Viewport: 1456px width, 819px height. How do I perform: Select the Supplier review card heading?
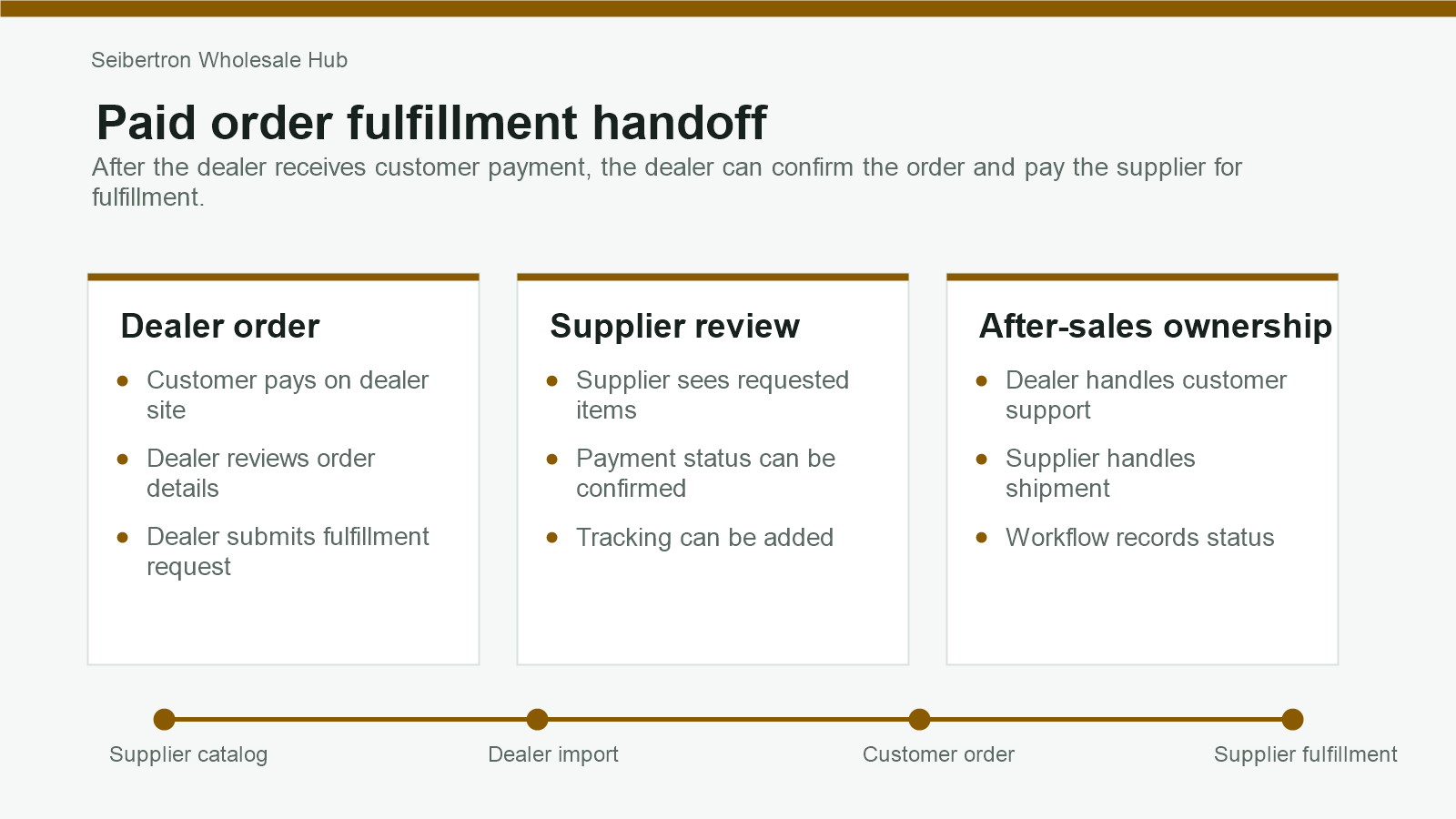click(675, 326)
